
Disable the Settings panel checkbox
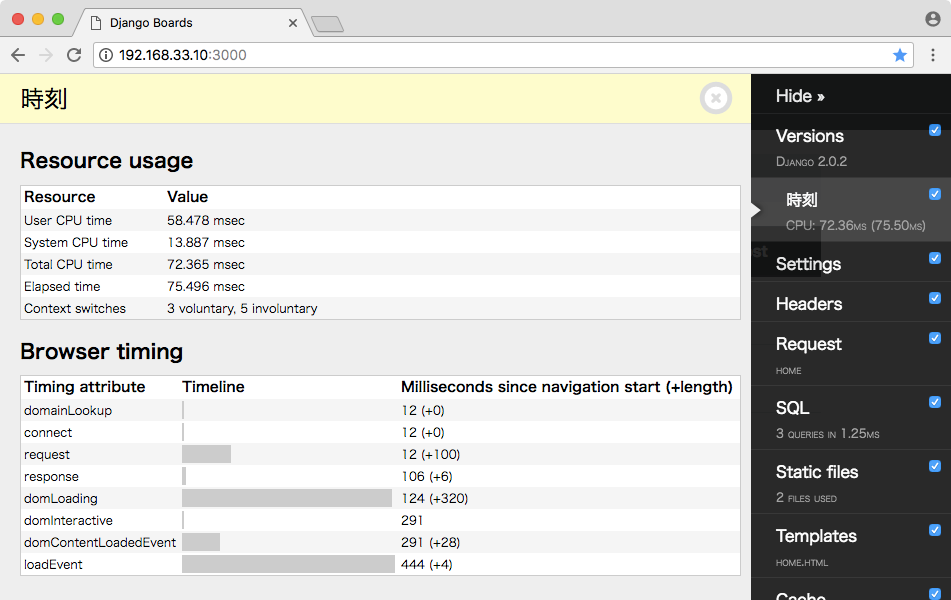pyautogui.click(x=935, y=258)
